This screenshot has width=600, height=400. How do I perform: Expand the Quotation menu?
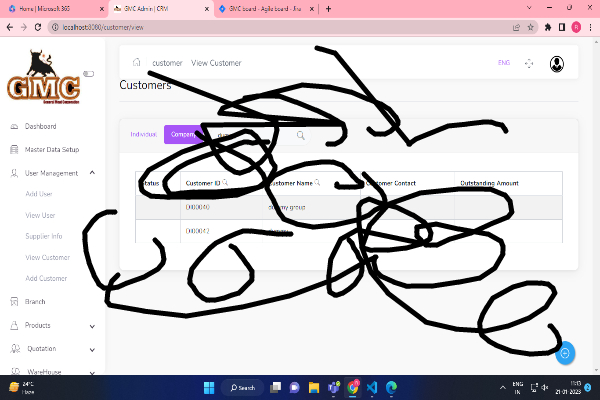point(92,349)
